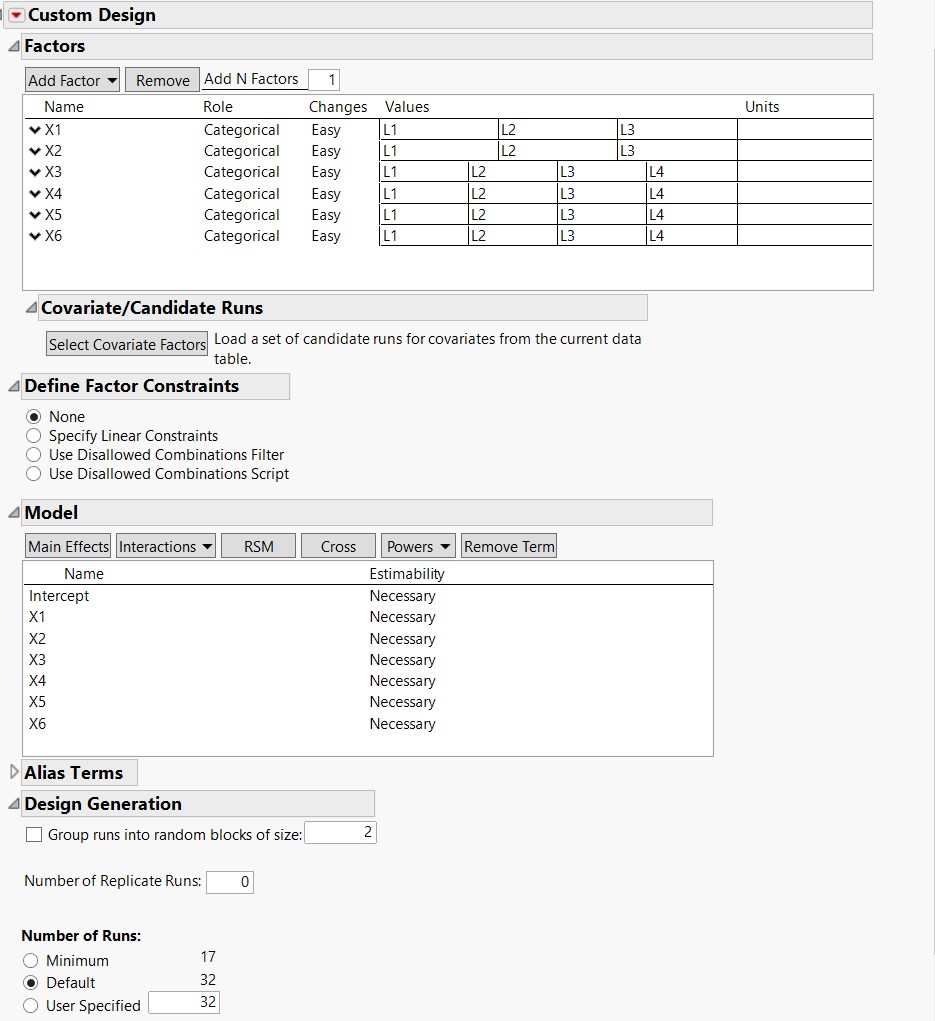Click the X3 factor chevron icon
Viewport: 935px width, 1021px height.
coord(35,172)
